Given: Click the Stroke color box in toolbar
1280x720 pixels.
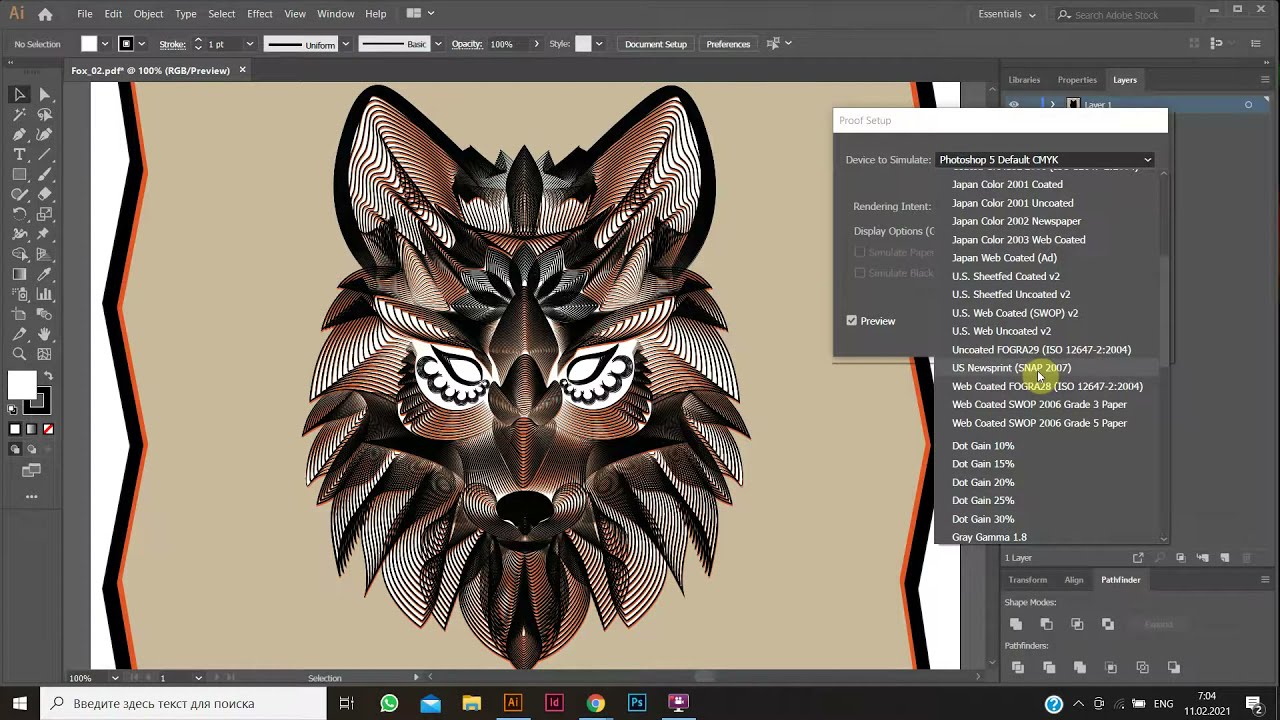Looking at the screenshot, I should point(36,400).
